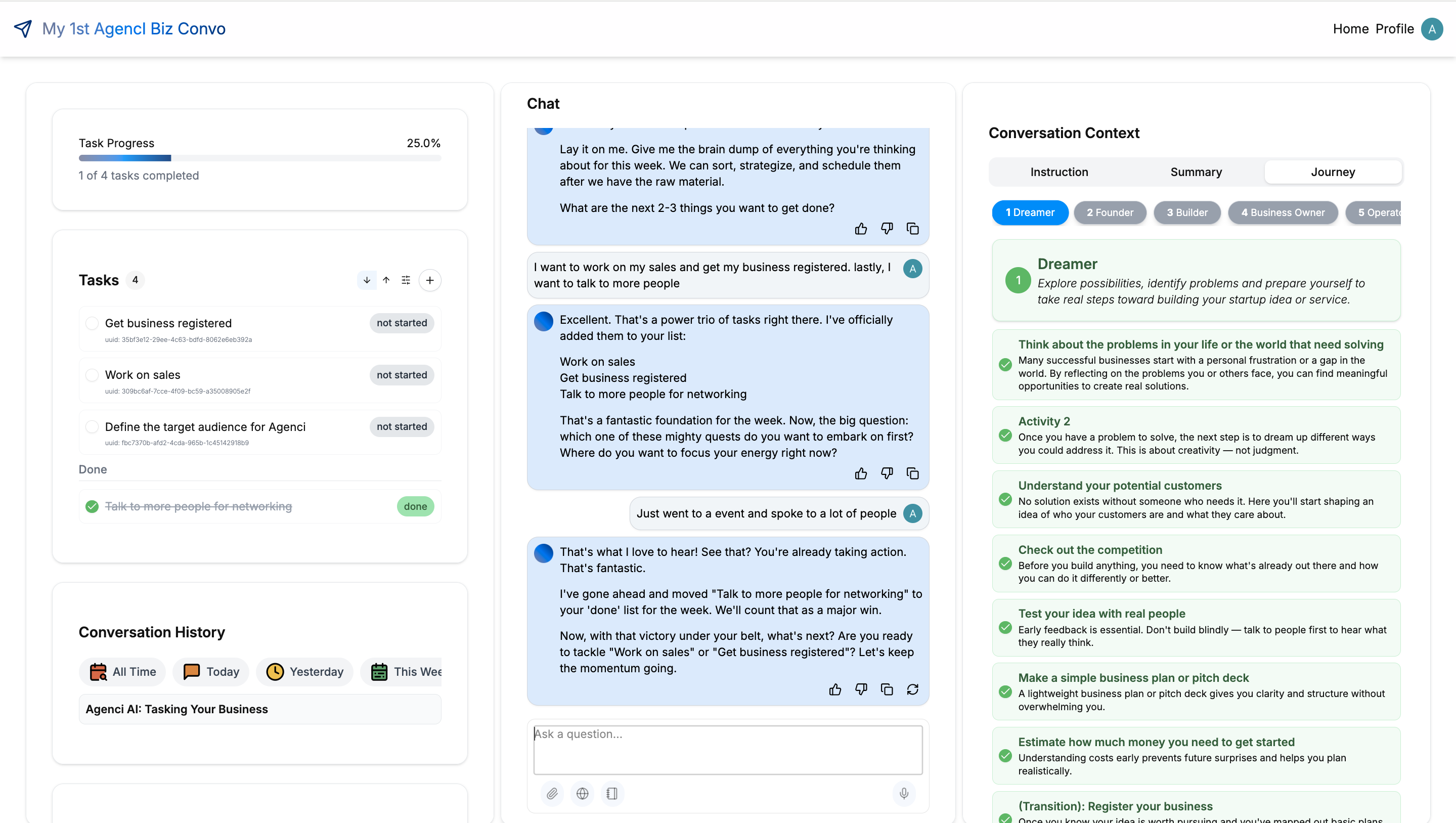Viewport: 1456px width, 823px height.
Task: Toggle check for 'Understand your potential customers'
Action: point(1005,499)
